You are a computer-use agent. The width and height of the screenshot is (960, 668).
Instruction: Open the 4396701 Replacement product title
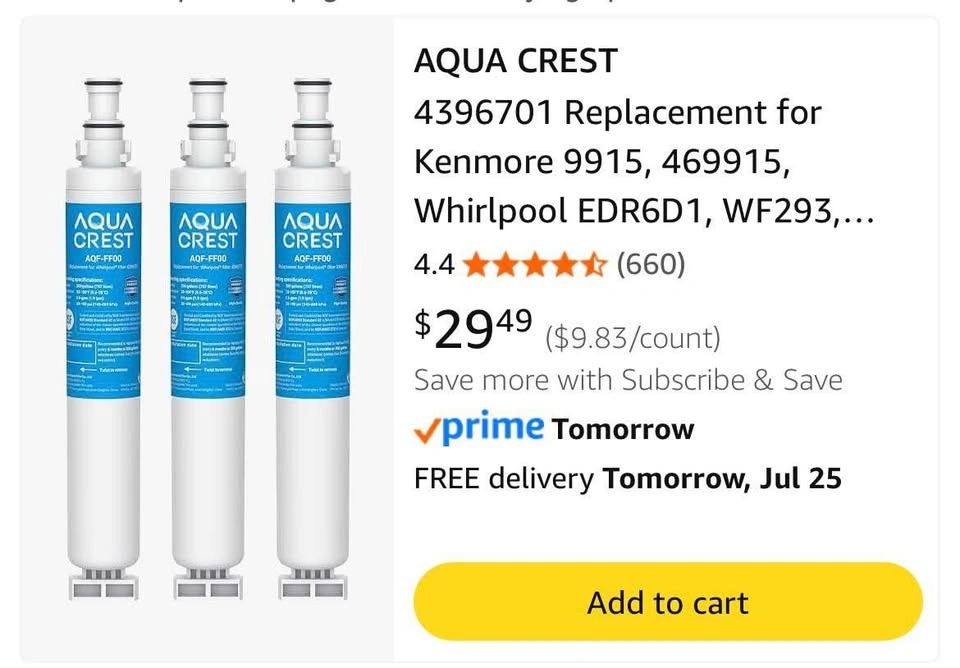[644, 162]
